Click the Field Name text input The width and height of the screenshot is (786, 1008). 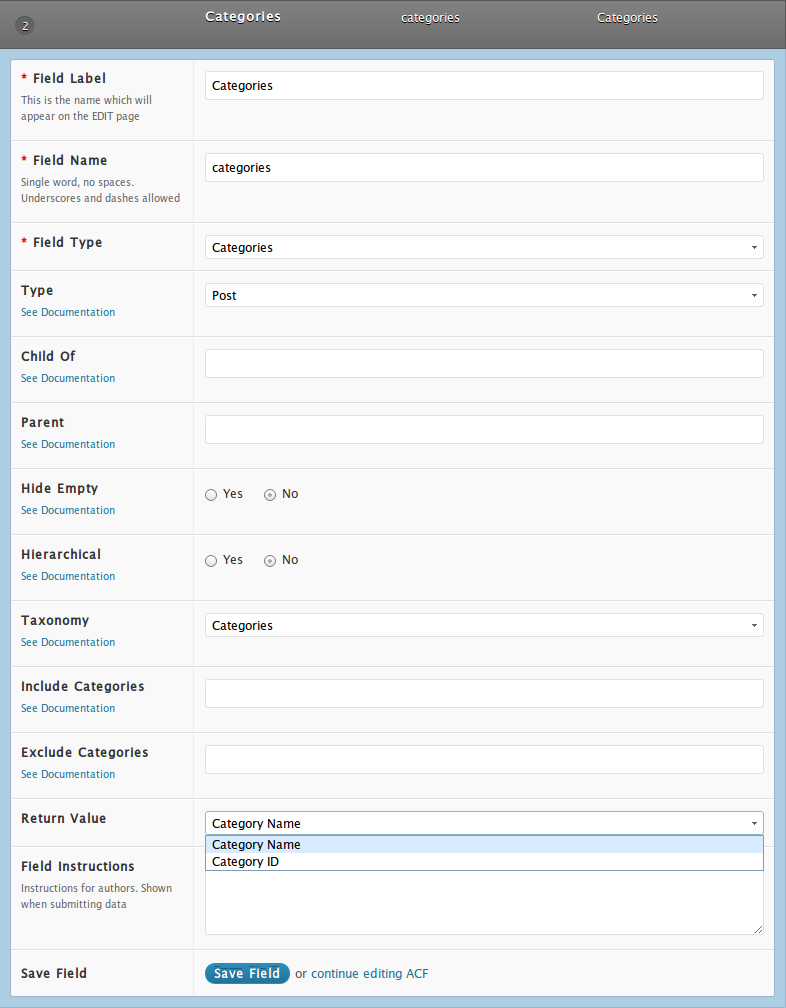tap(484, 168)
